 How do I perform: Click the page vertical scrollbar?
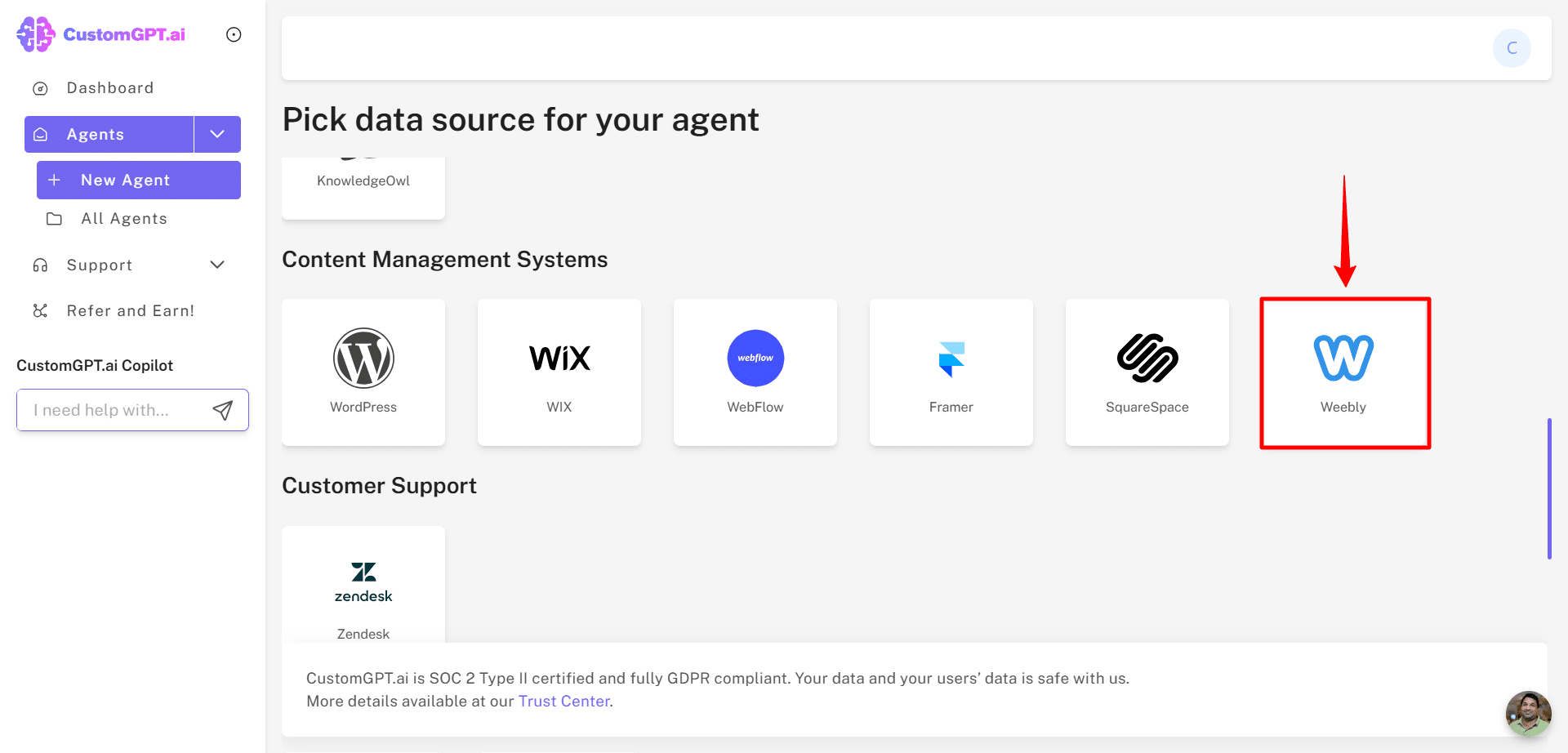(x=1549, y=488)
